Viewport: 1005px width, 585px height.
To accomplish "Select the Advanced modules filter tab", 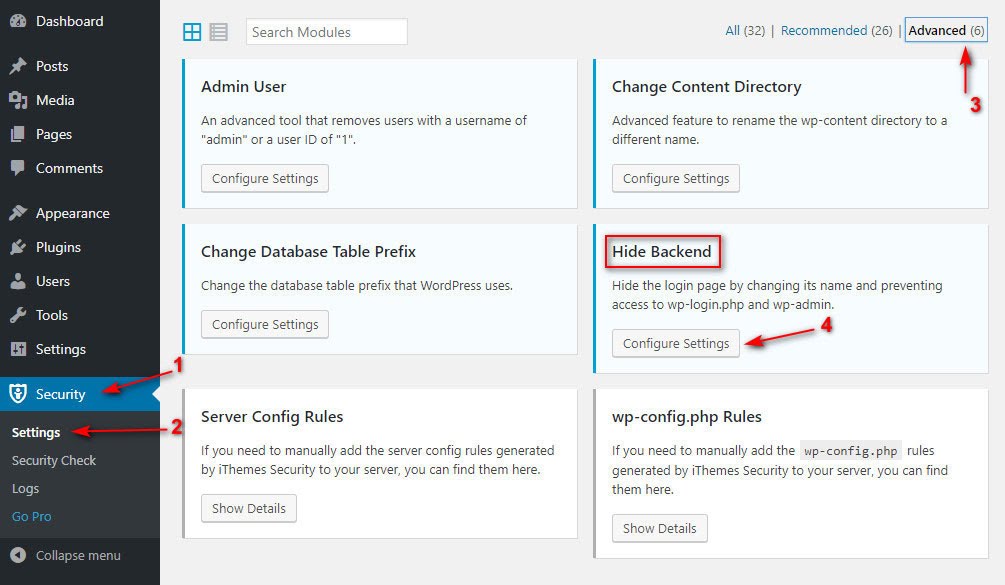I will (x=937, y=30).
